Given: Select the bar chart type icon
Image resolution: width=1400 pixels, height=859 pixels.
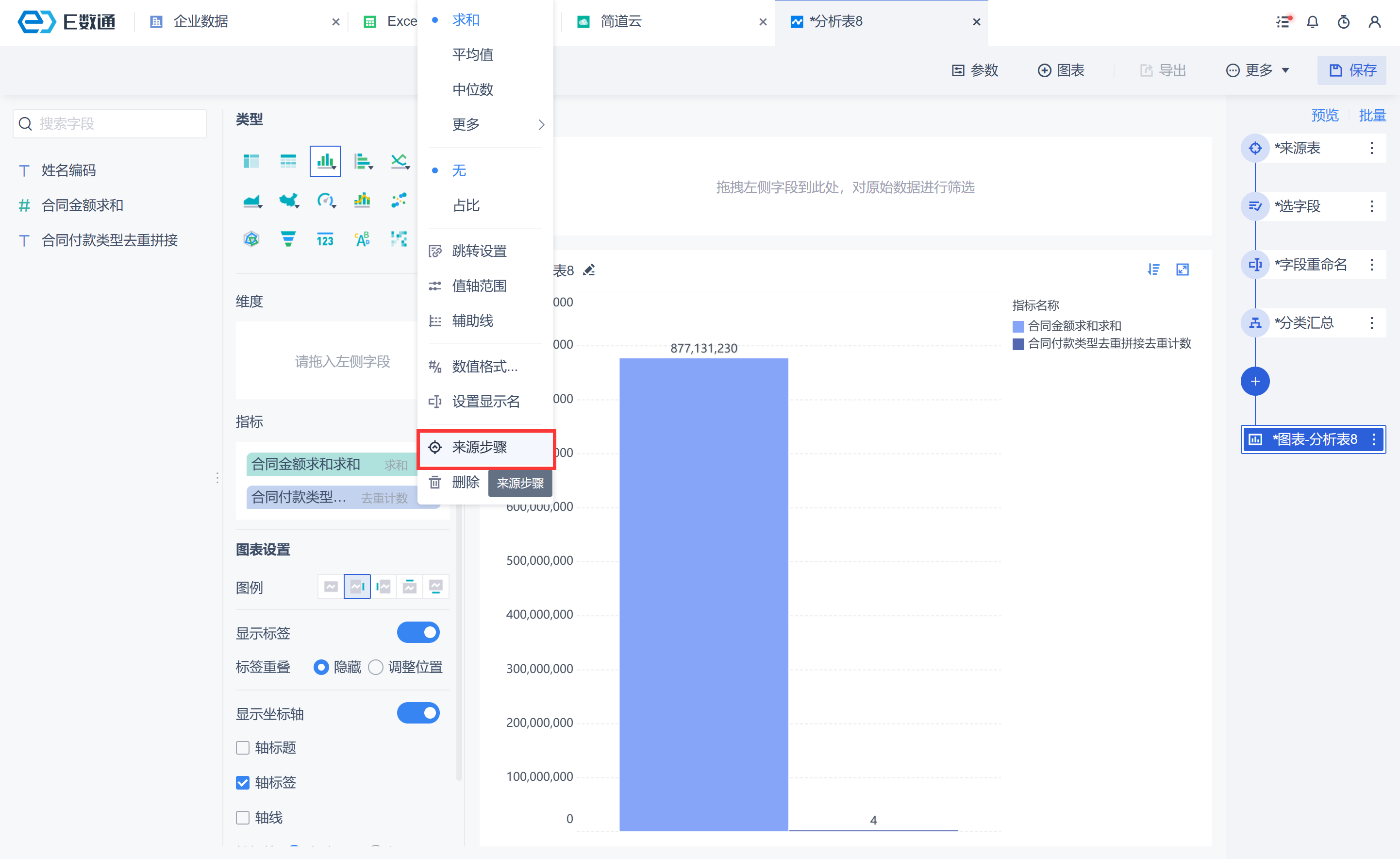Looking at the screenshot, I should (x=325, y=161).
